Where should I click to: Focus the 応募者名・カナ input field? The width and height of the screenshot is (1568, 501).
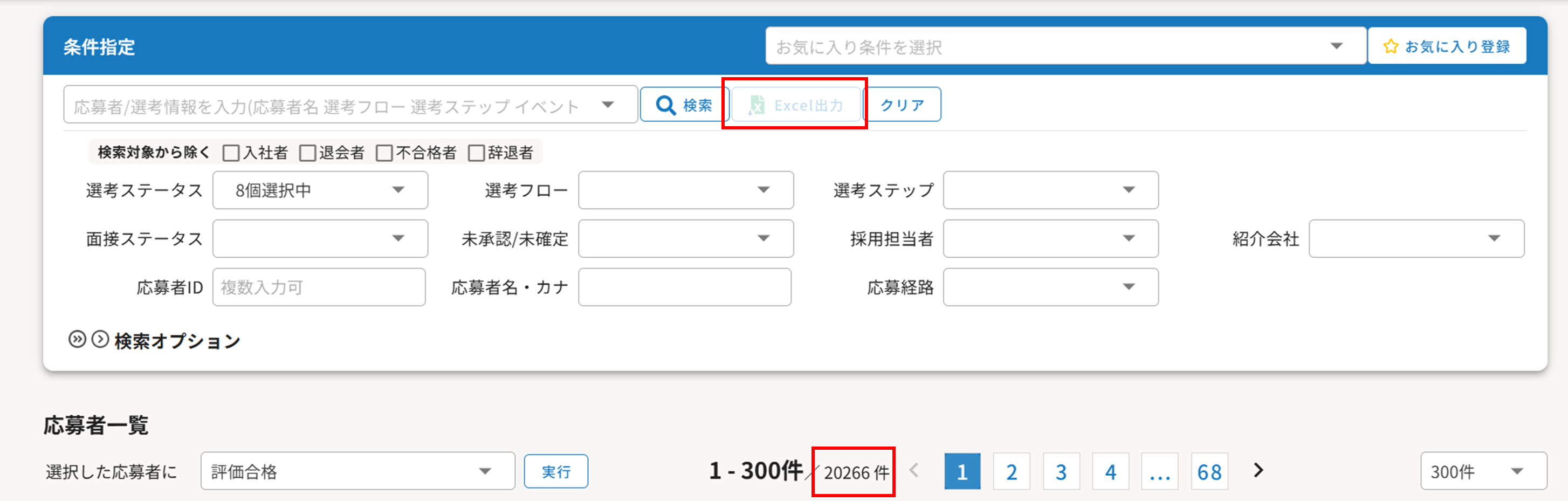(685, 287)
